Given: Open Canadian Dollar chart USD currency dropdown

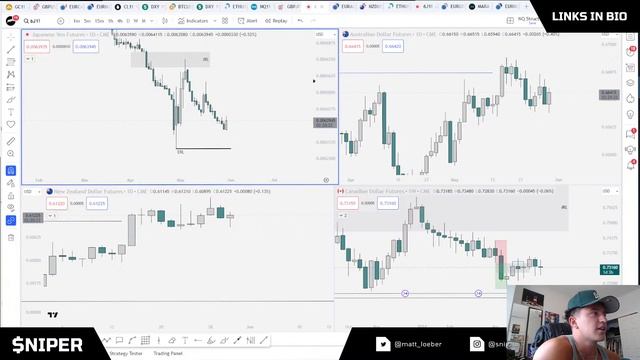Looking at the screenshot, I should (x=610, y=191).
